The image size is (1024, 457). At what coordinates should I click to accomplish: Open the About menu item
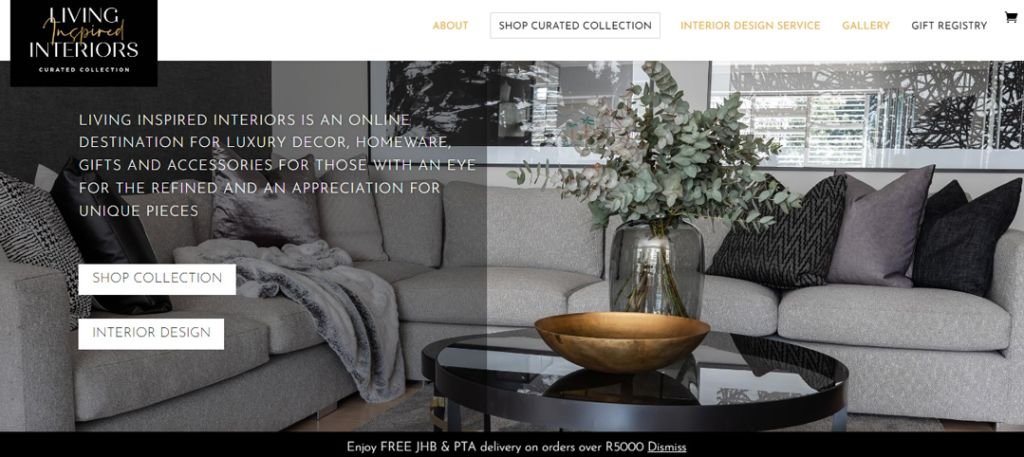[450, 25]
